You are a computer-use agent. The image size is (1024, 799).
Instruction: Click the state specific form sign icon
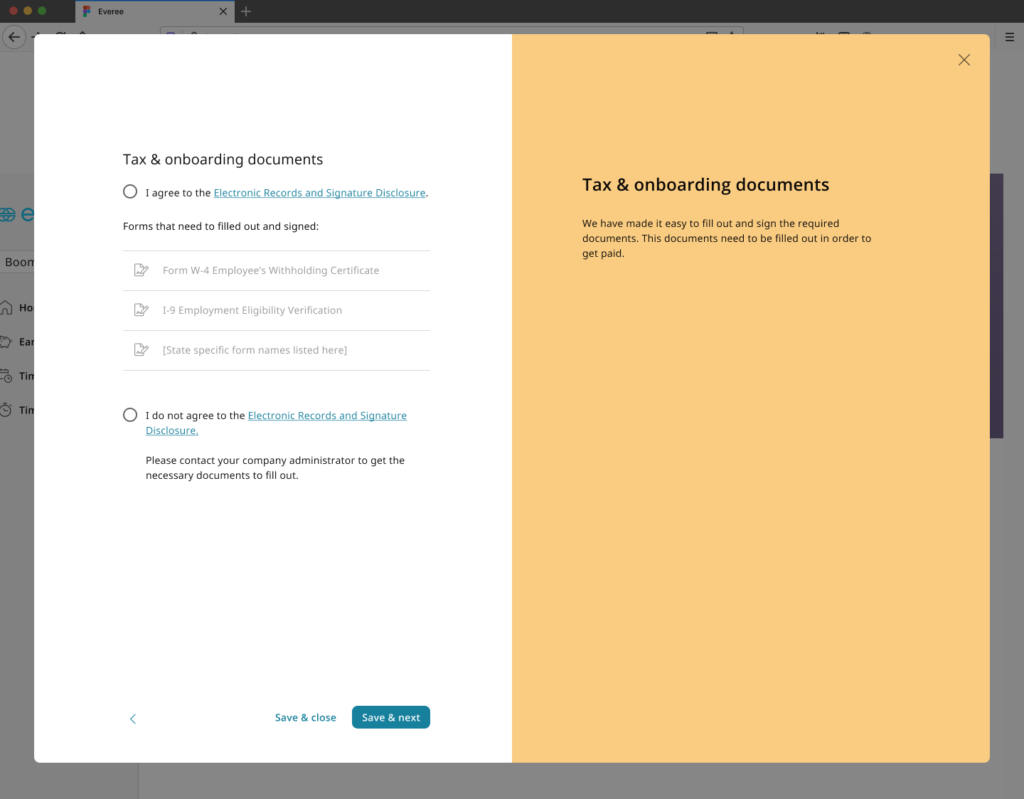point(141,350)
